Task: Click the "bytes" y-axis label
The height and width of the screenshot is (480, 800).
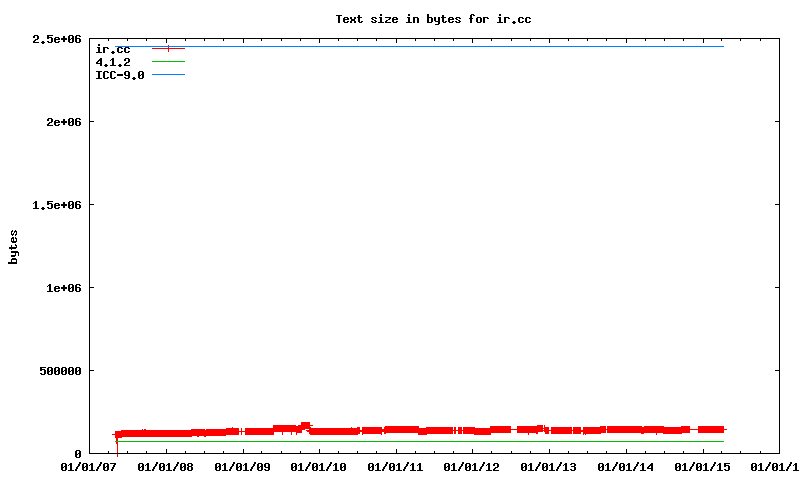Action: point(14,246)
